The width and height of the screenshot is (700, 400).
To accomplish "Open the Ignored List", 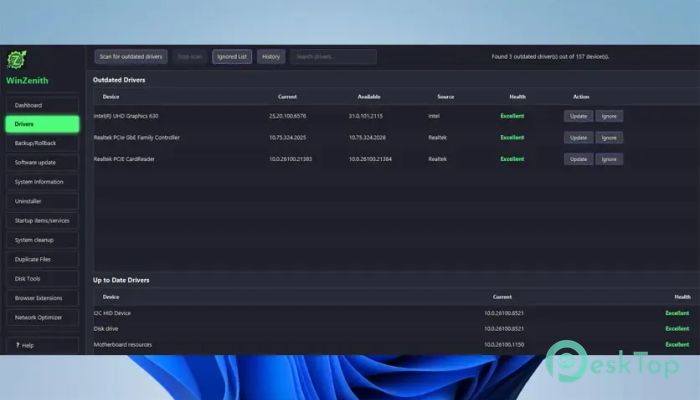I will [232, 57].
